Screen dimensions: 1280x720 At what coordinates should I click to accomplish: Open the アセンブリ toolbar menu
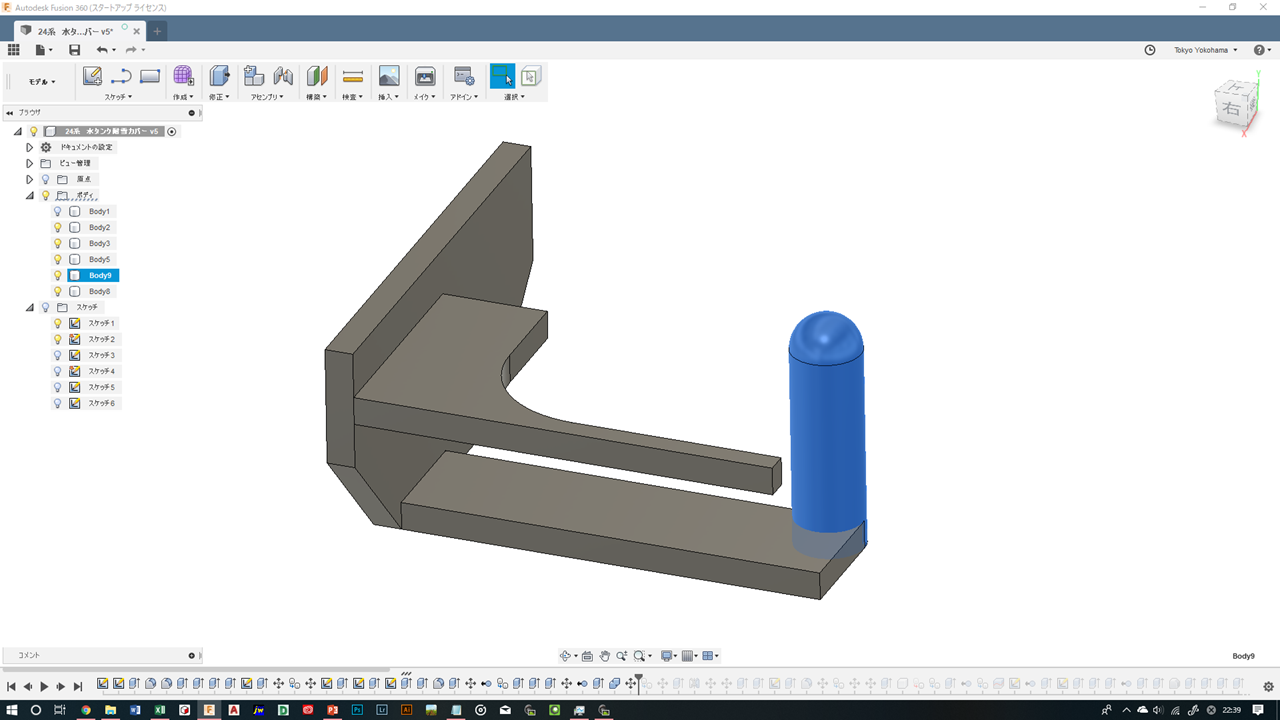[268, 97]
